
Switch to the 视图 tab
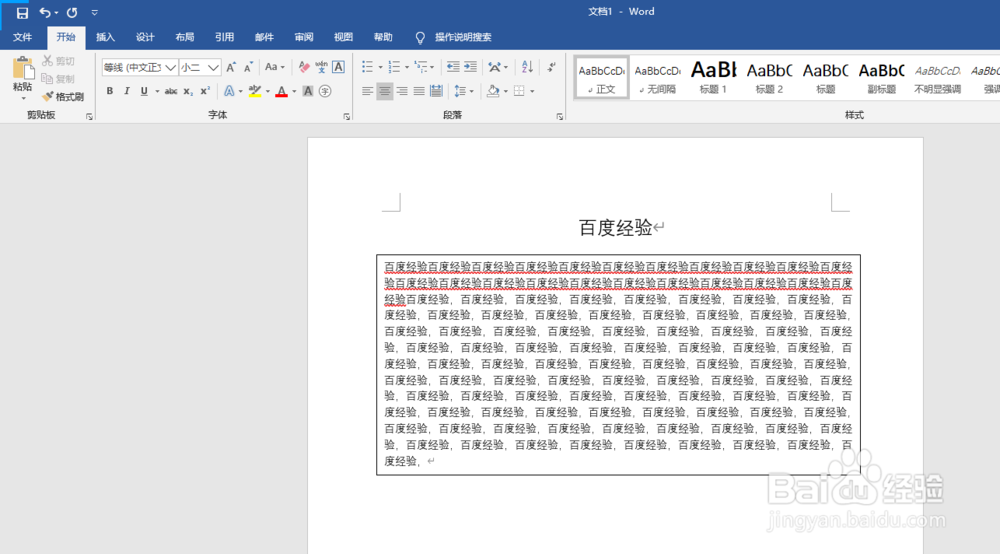[343, 37]
